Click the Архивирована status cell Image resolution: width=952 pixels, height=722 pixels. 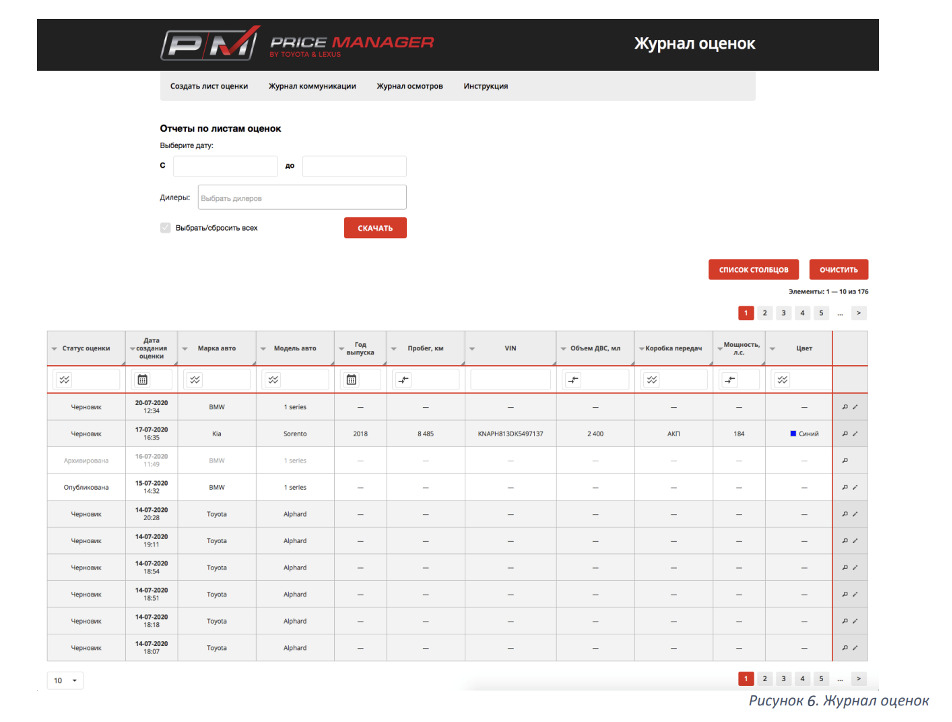[x=86, y=460]
